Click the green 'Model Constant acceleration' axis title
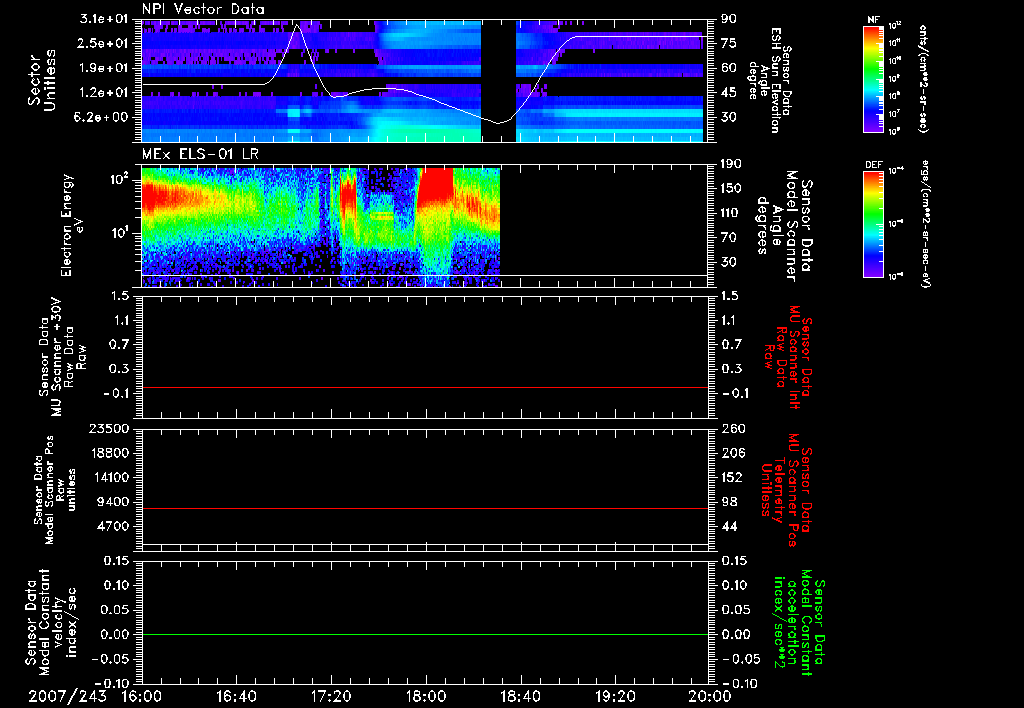This screenshot has height=708, width=1024. [799, 623]
